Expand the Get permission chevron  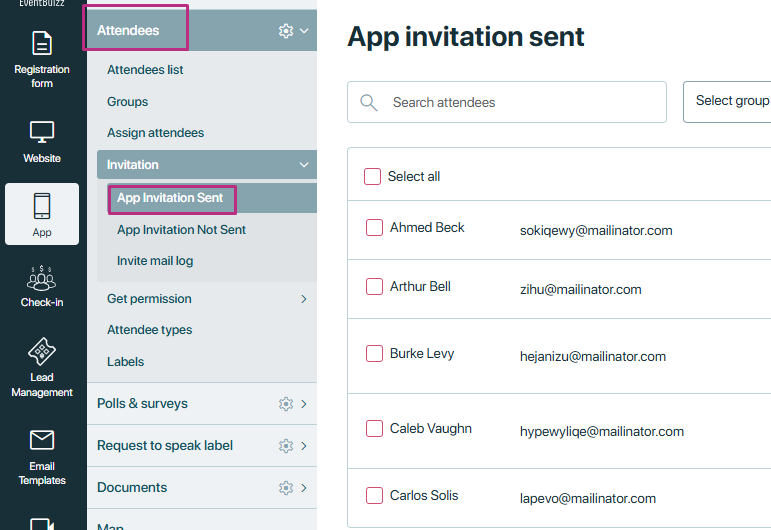[x=304, y=299]
